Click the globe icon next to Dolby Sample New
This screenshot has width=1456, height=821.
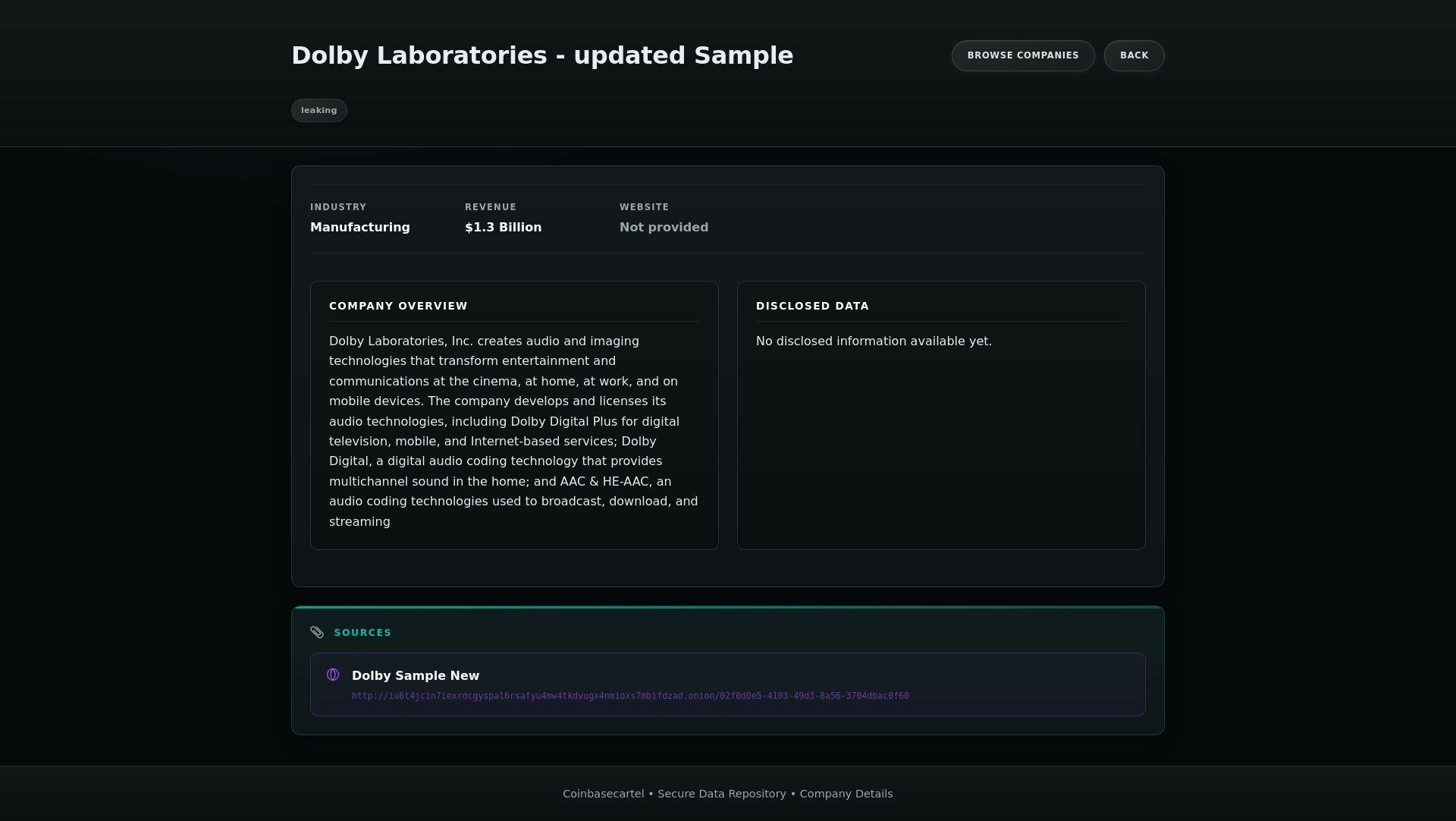(333, 675)
